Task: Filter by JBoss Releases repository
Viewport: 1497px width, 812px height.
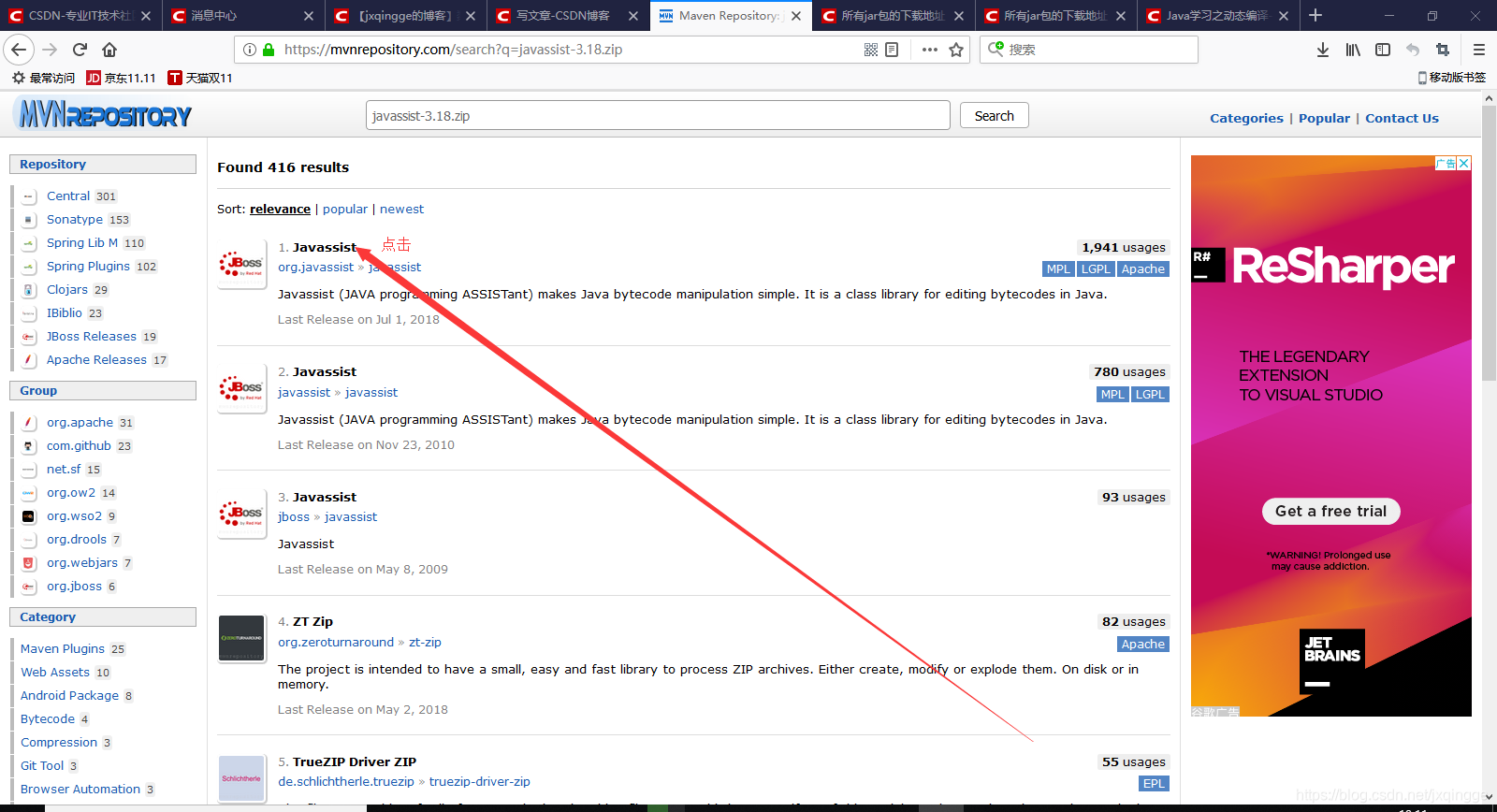Action: (92, 336)
